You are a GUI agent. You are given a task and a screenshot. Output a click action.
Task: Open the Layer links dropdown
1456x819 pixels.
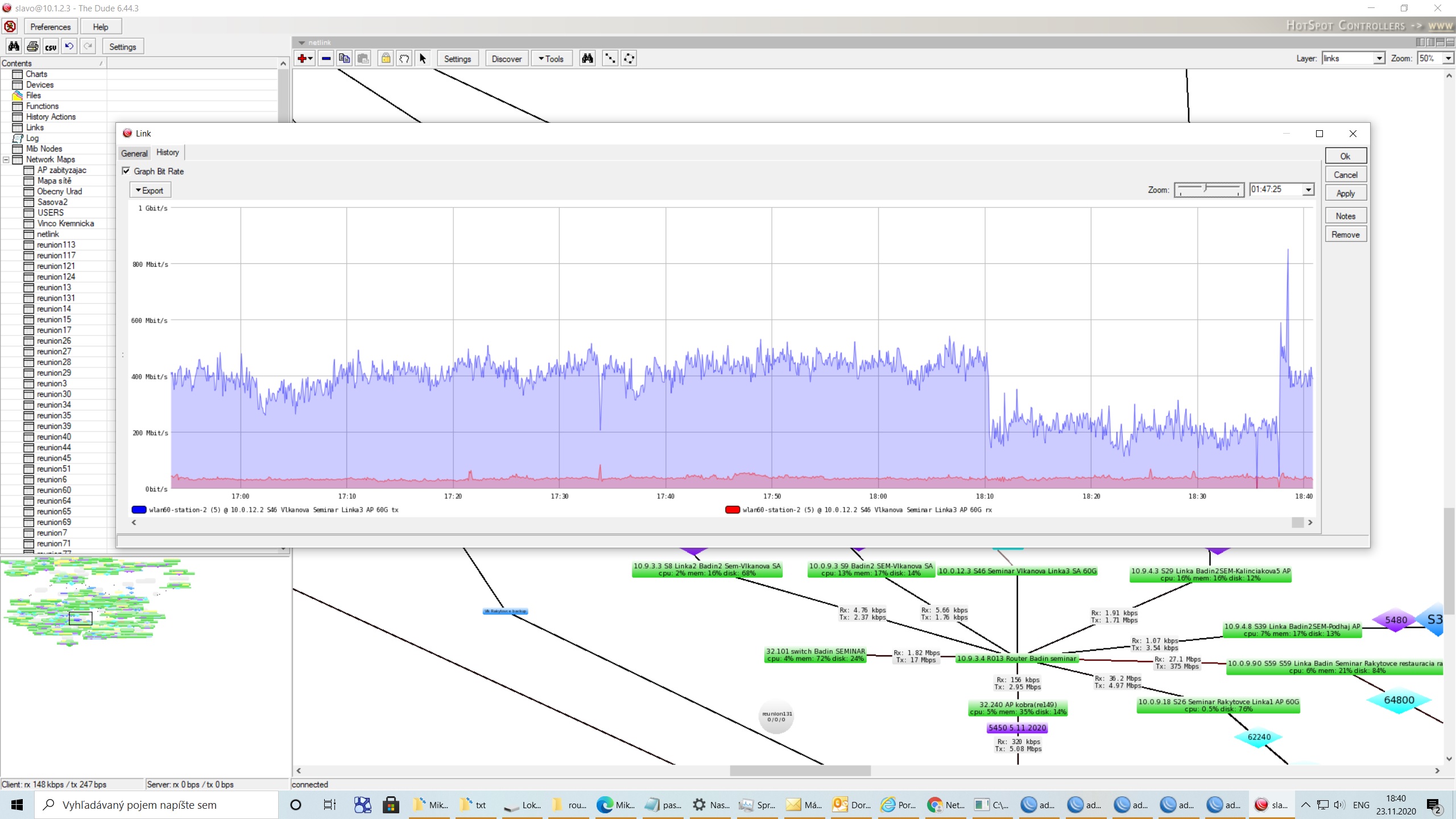click(x=1379, y=58)
